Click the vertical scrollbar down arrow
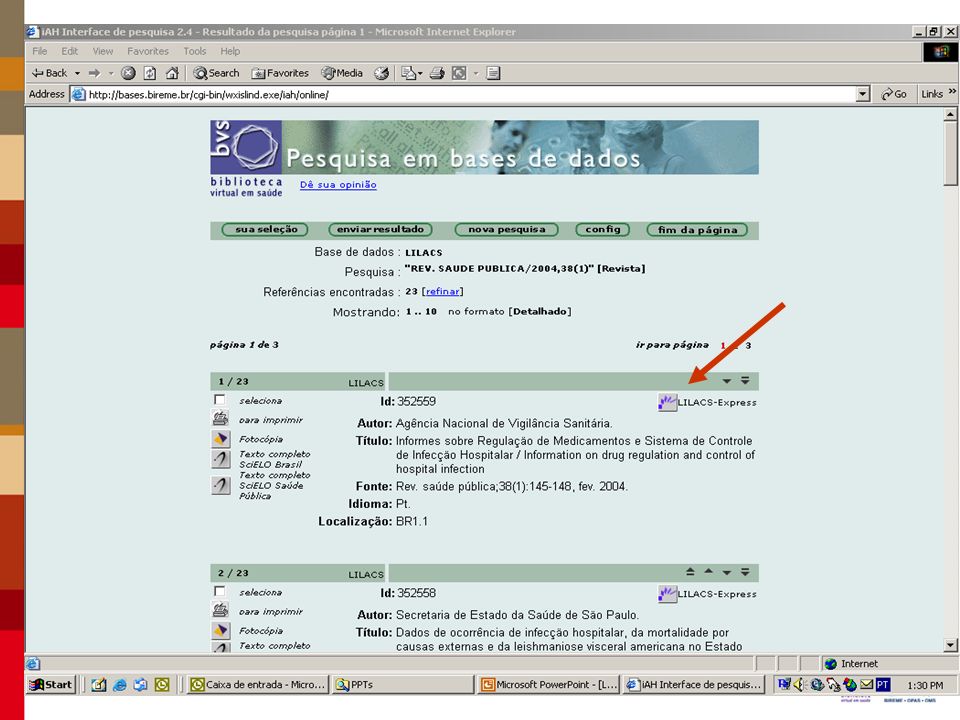 click(950, 645)
